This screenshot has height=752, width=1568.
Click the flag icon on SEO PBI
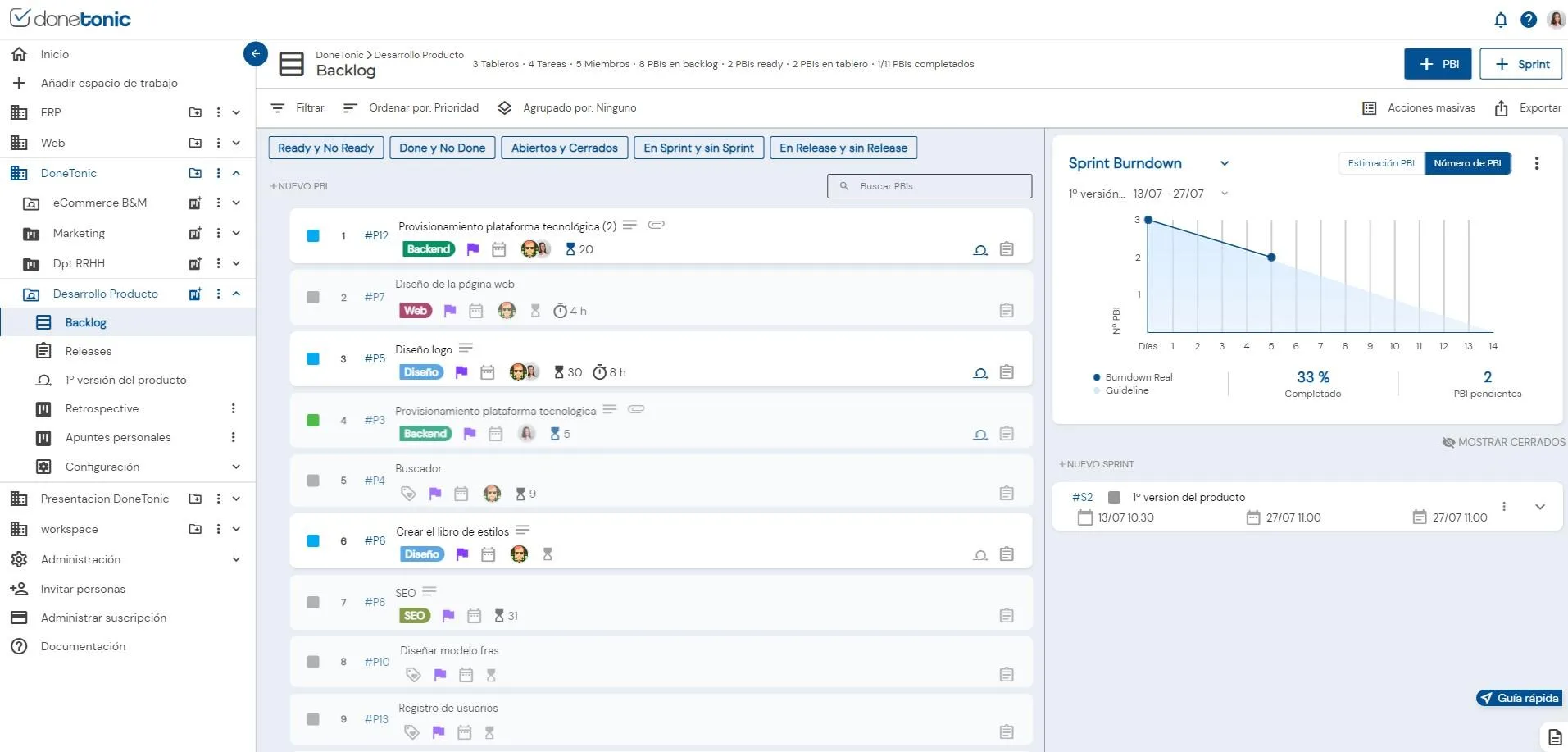pos(448,616)
